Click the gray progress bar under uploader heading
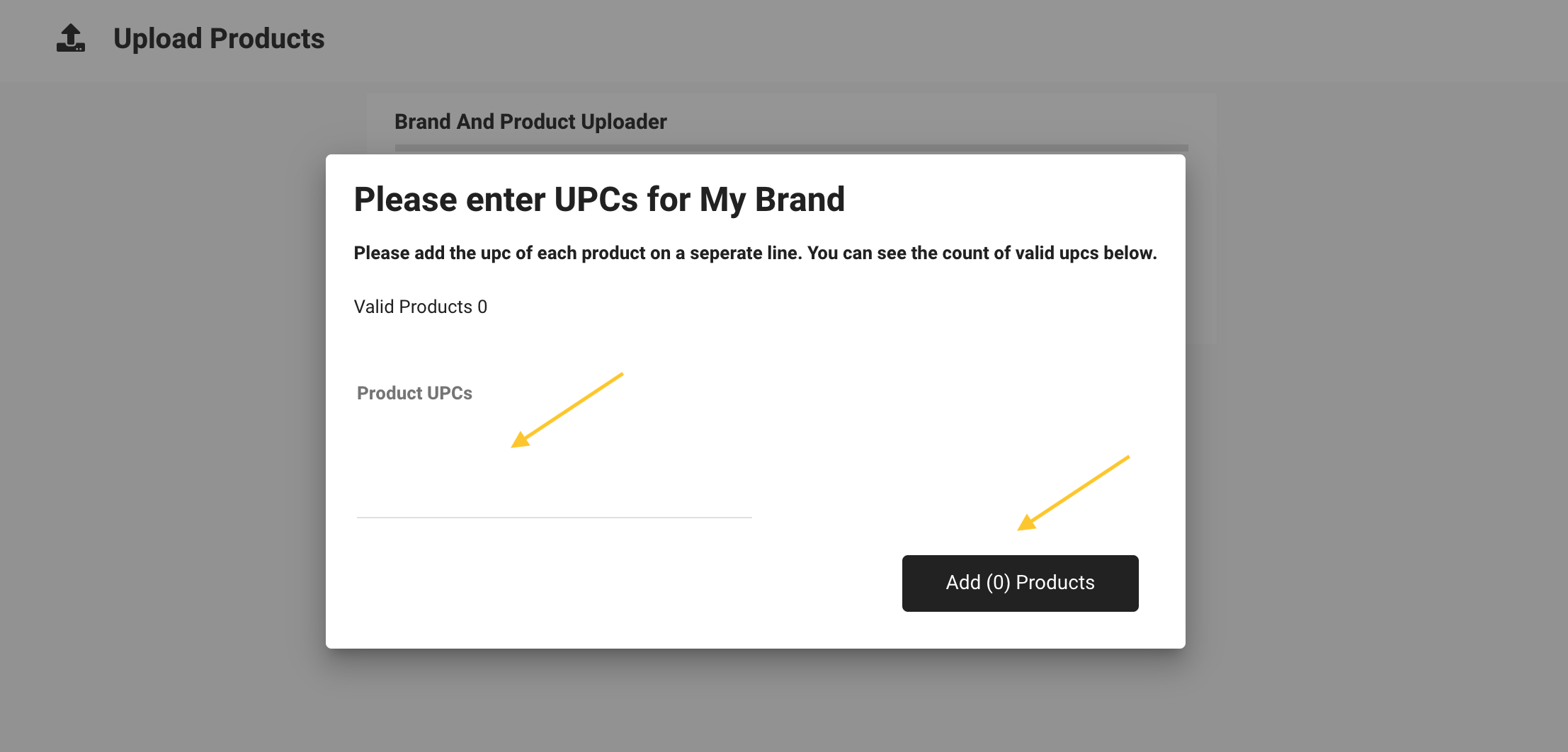 [x=791, y=148]
